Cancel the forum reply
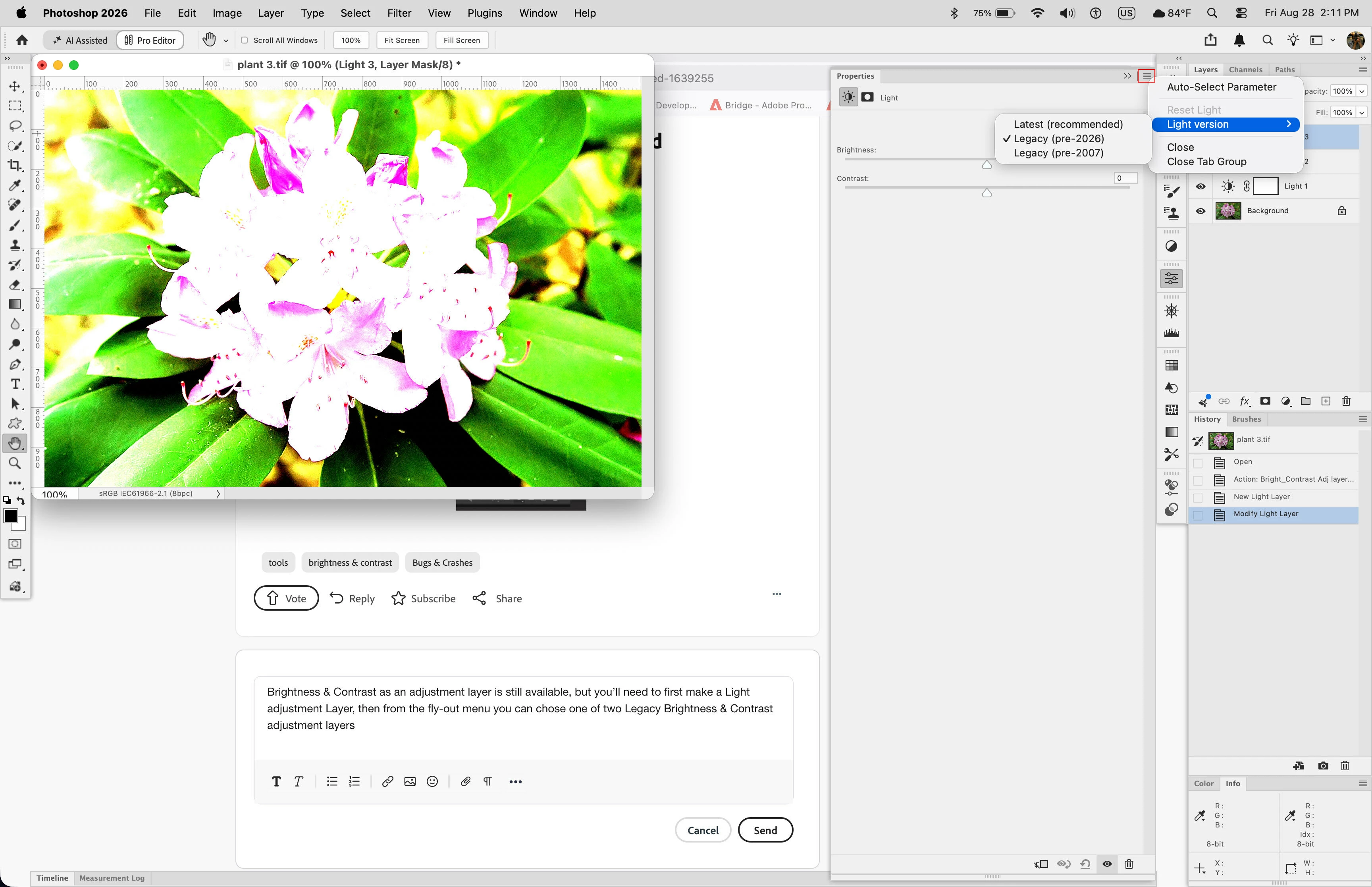 [703, 830]
